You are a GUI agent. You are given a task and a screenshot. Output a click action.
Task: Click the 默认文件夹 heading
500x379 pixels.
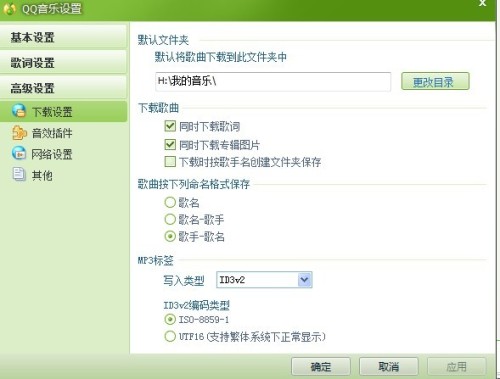click(x=163, y=40)
